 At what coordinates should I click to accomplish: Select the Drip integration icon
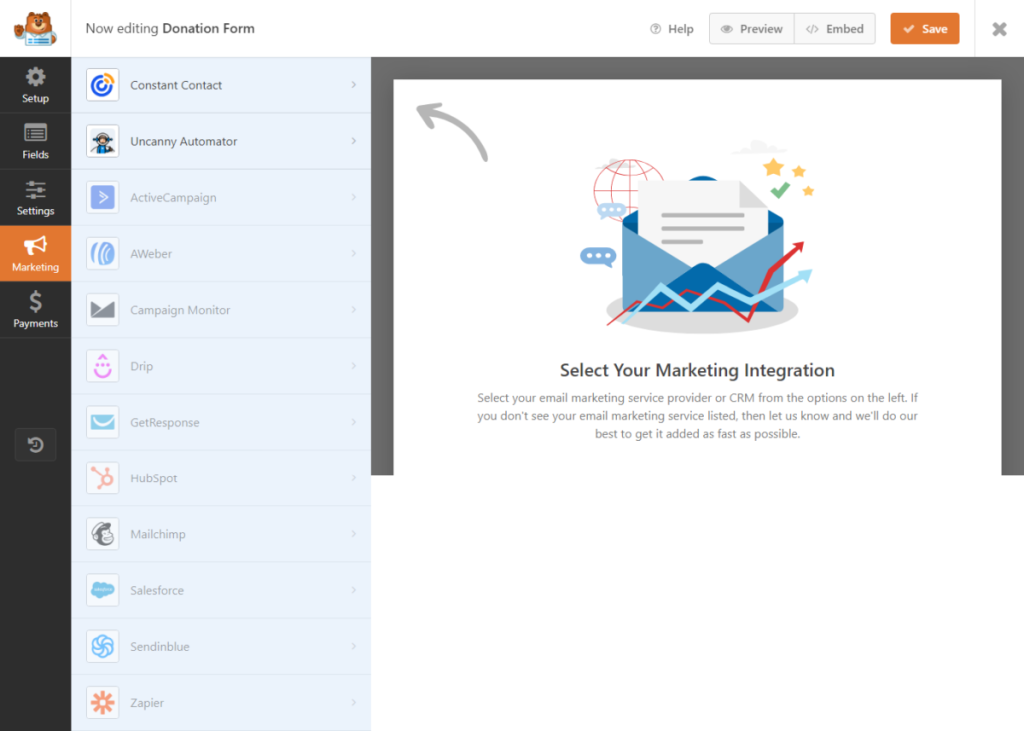[x=103, y=366]
